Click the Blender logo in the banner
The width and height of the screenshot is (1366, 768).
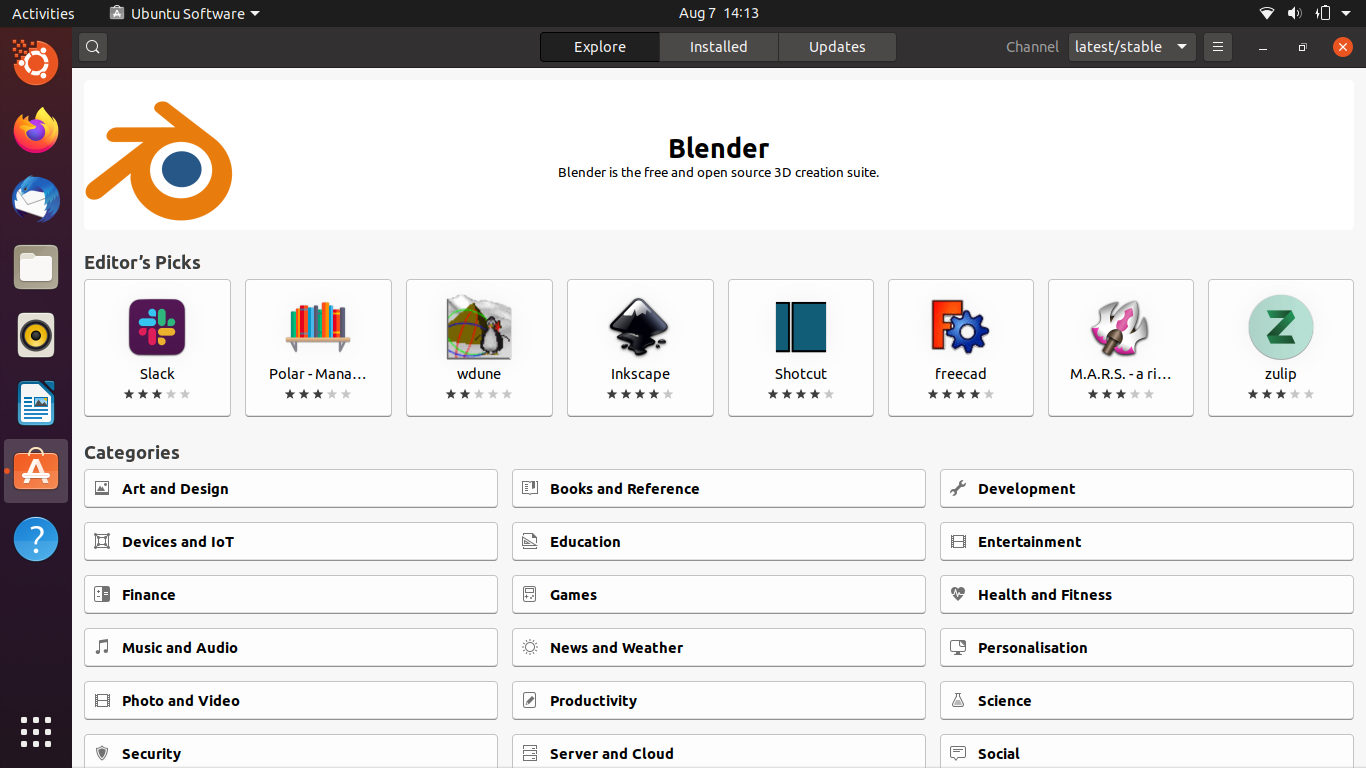pos(159,162)
